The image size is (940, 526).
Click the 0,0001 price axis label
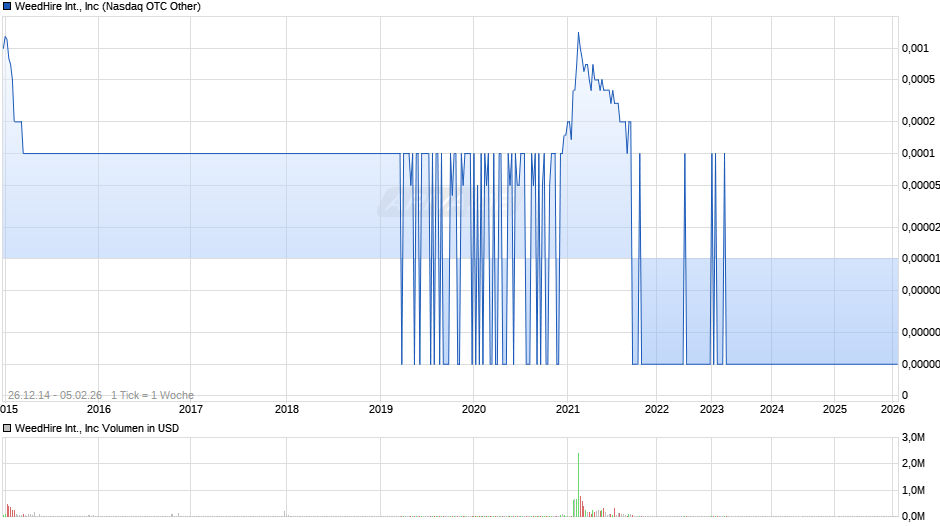click(918, 154)
